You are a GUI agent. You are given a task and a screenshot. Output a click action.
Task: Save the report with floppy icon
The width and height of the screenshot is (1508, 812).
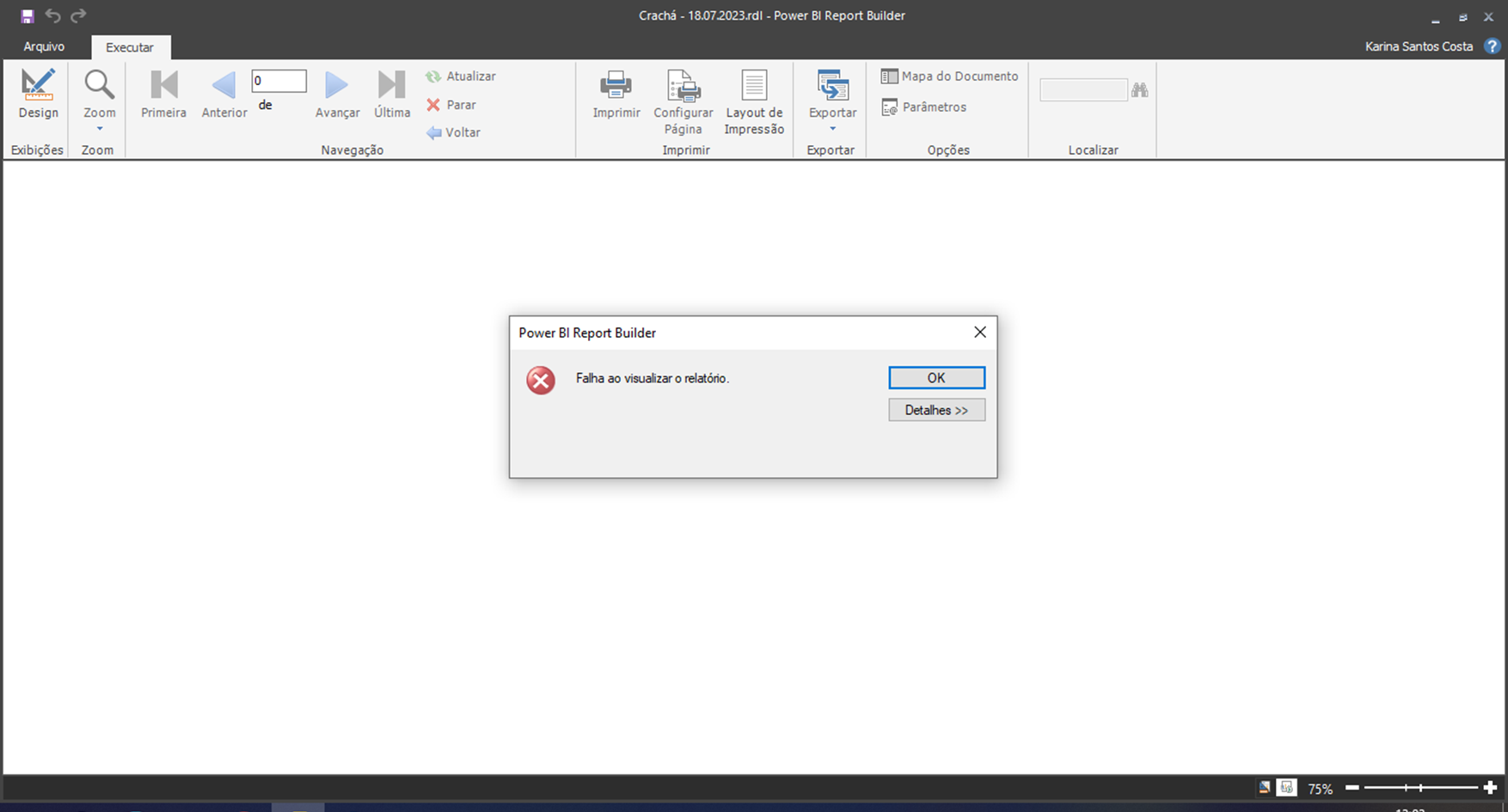27,16
